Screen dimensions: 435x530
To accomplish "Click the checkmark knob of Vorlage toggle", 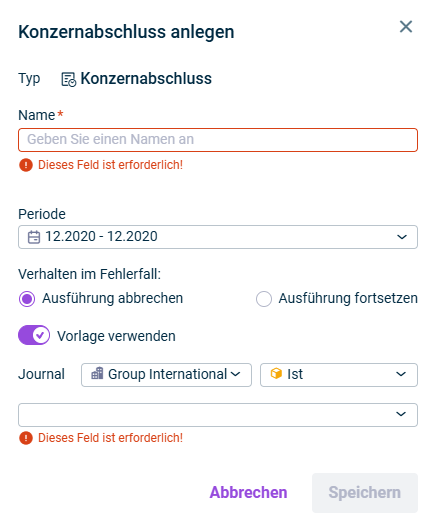I will 41,335.
